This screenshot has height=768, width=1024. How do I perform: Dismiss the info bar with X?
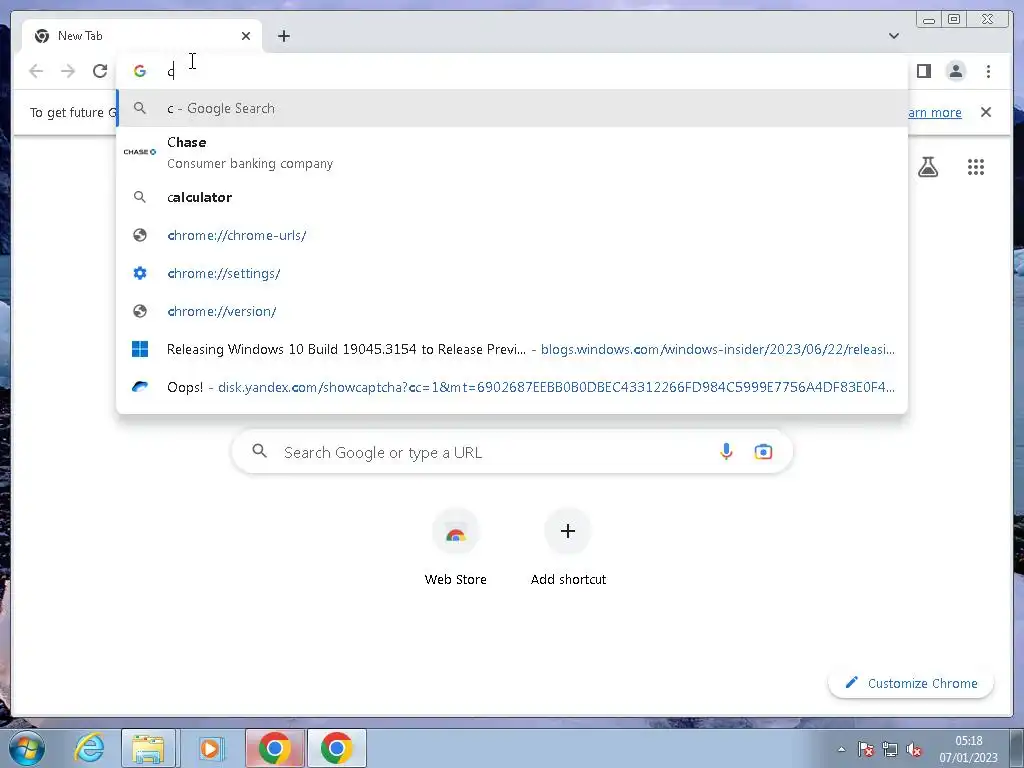986,112
